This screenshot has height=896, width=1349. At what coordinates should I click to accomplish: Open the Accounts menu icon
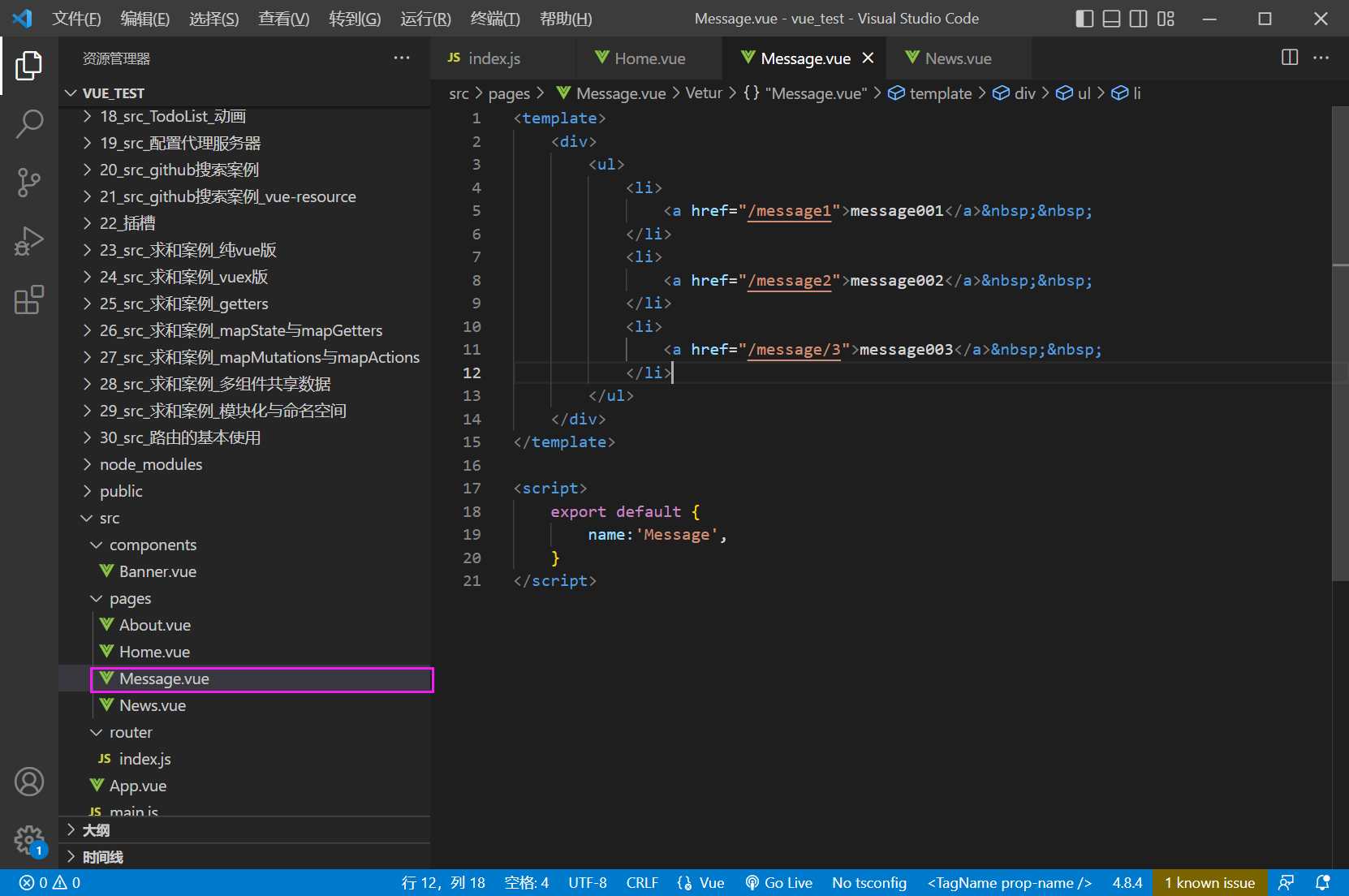click(x=29, y=782)
